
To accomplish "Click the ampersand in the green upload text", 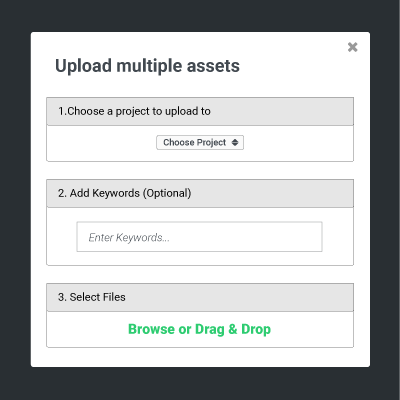I will click(233, 329).
